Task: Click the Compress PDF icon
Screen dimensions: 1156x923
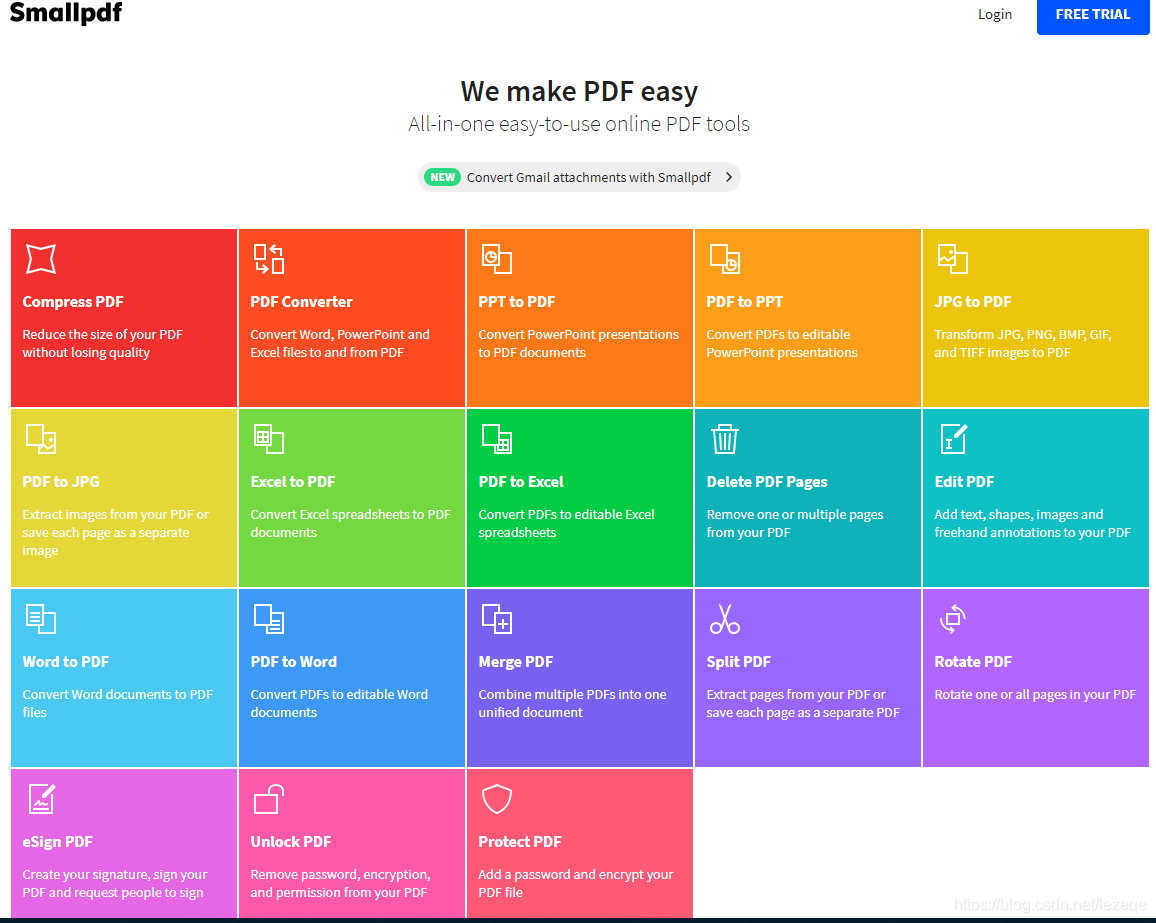Action: click(41, 259)
